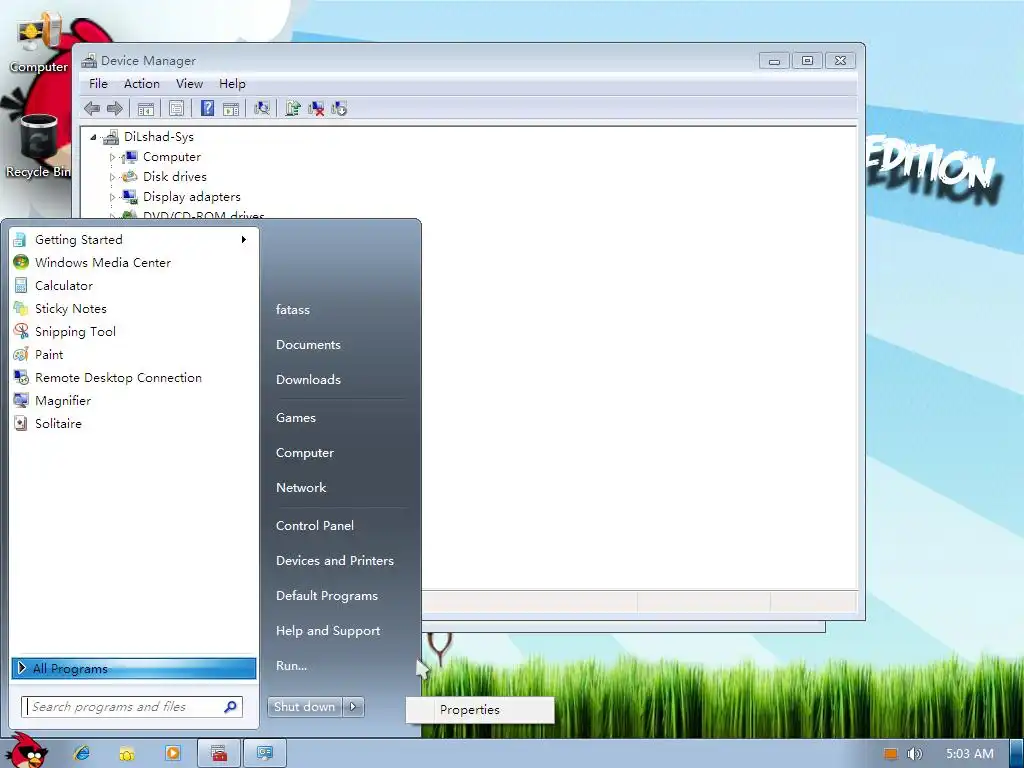Viewport: 1024px width, 768px height.
Task: Click the Uninstall device icon with red X
Action: tap(316, 108)
